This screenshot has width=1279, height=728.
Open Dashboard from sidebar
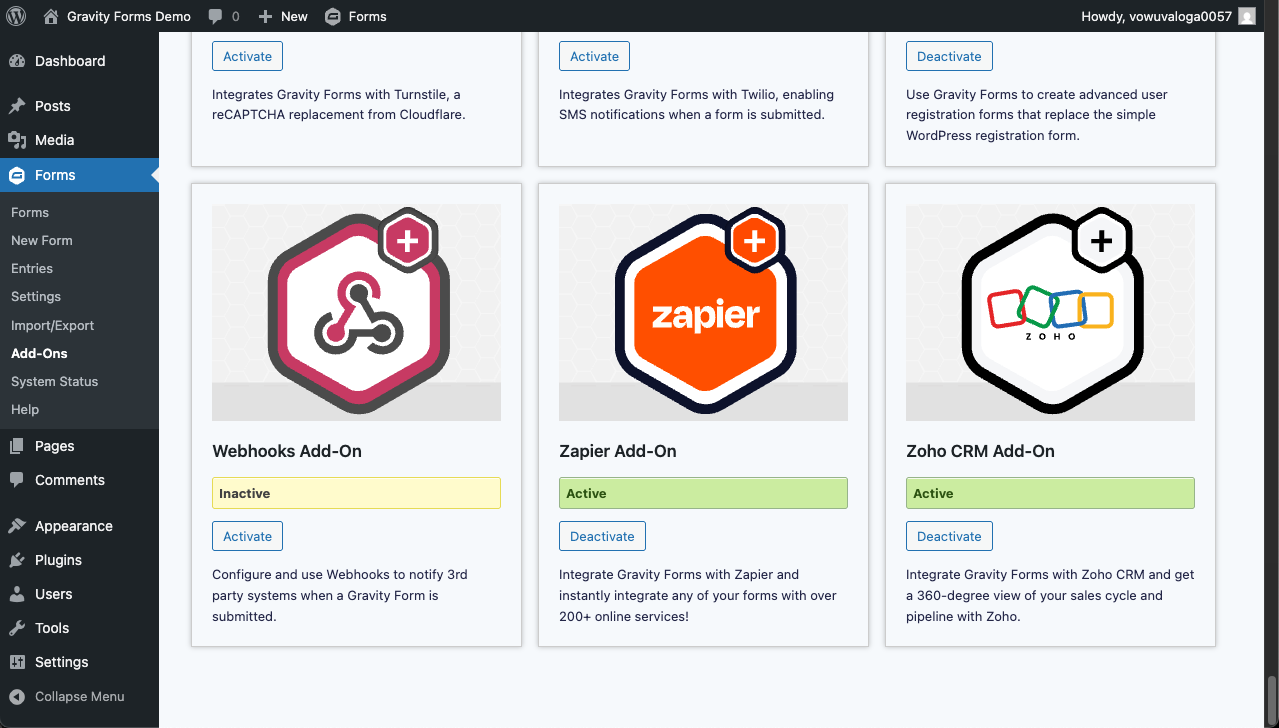[x=69, y=61]
